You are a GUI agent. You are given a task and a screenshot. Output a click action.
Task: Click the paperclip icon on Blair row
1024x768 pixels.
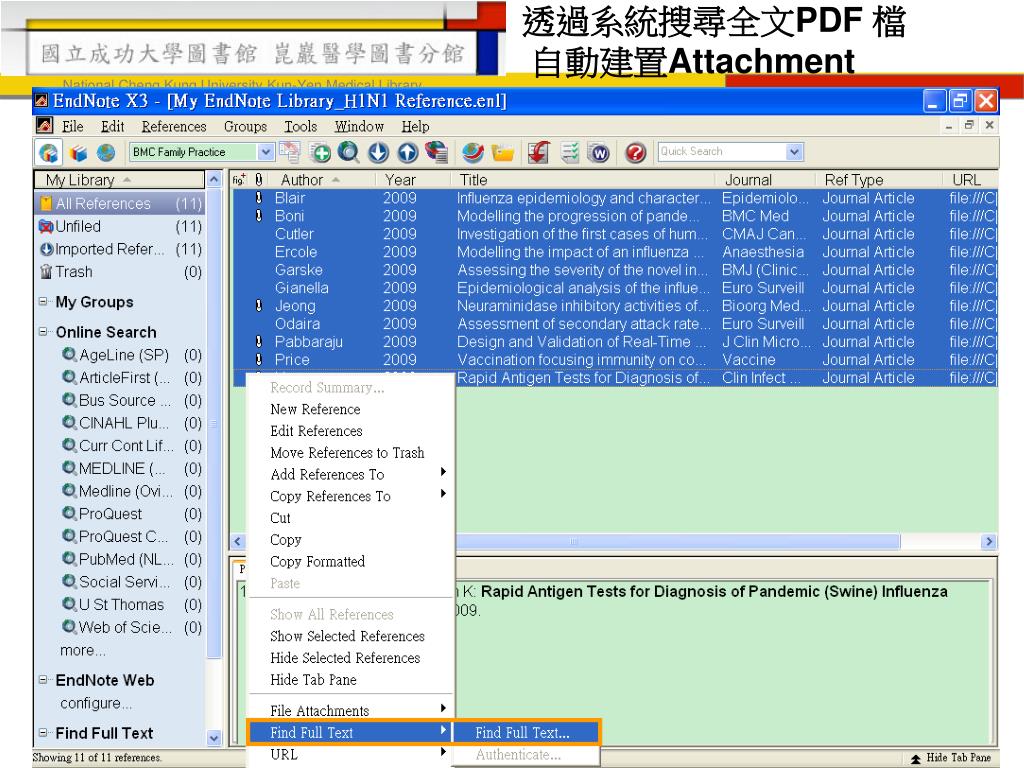(x=259, y=197)
